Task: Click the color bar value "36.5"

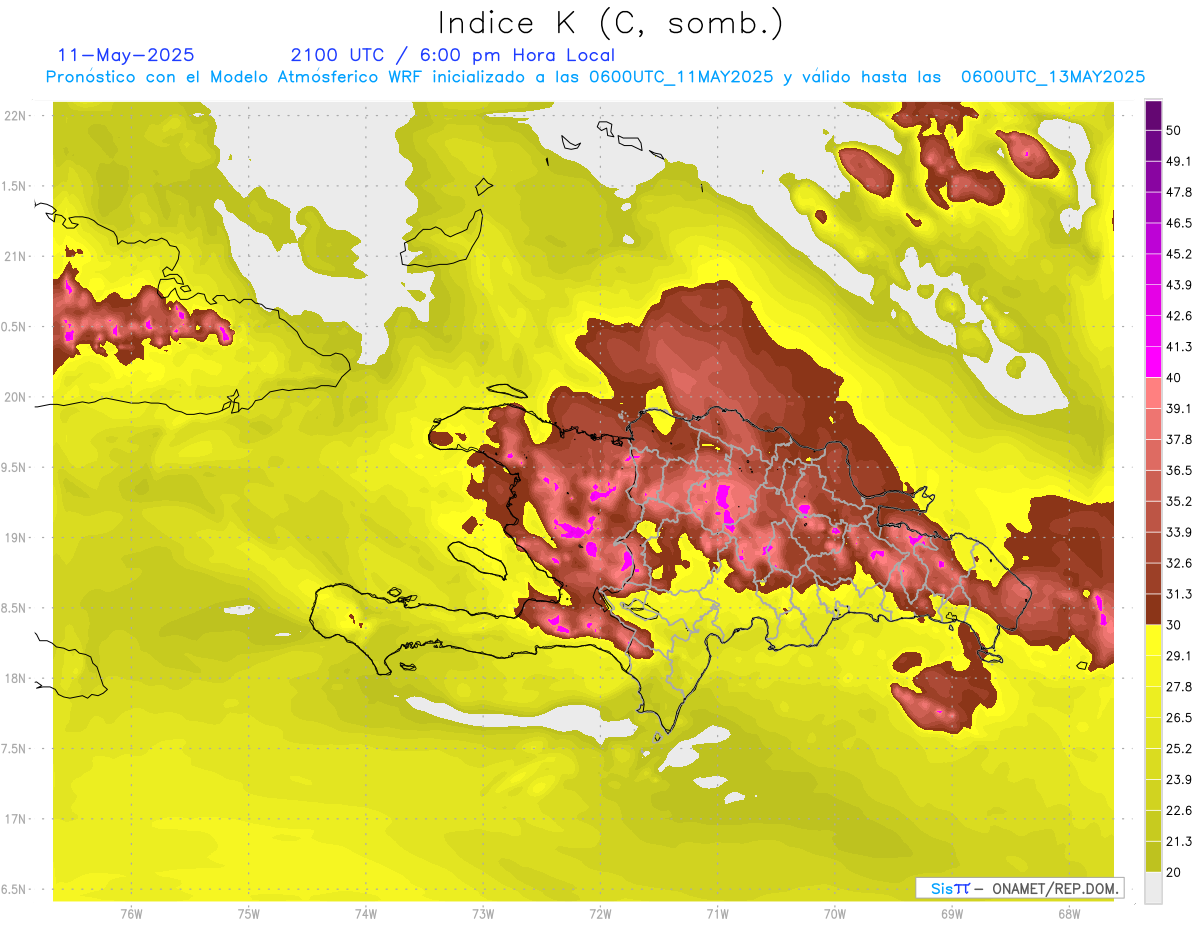Action: click(x=1179, y=470)
